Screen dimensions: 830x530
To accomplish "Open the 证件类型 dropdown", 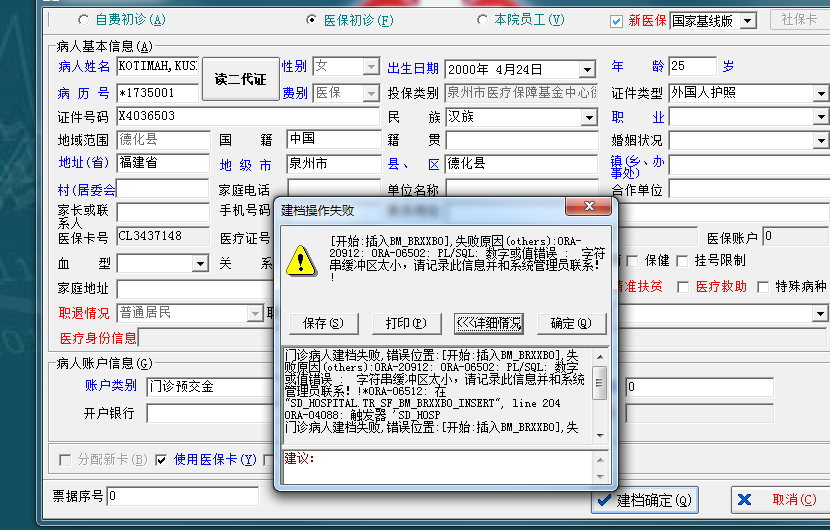I will pyautogui.click(x=820, y=94).
